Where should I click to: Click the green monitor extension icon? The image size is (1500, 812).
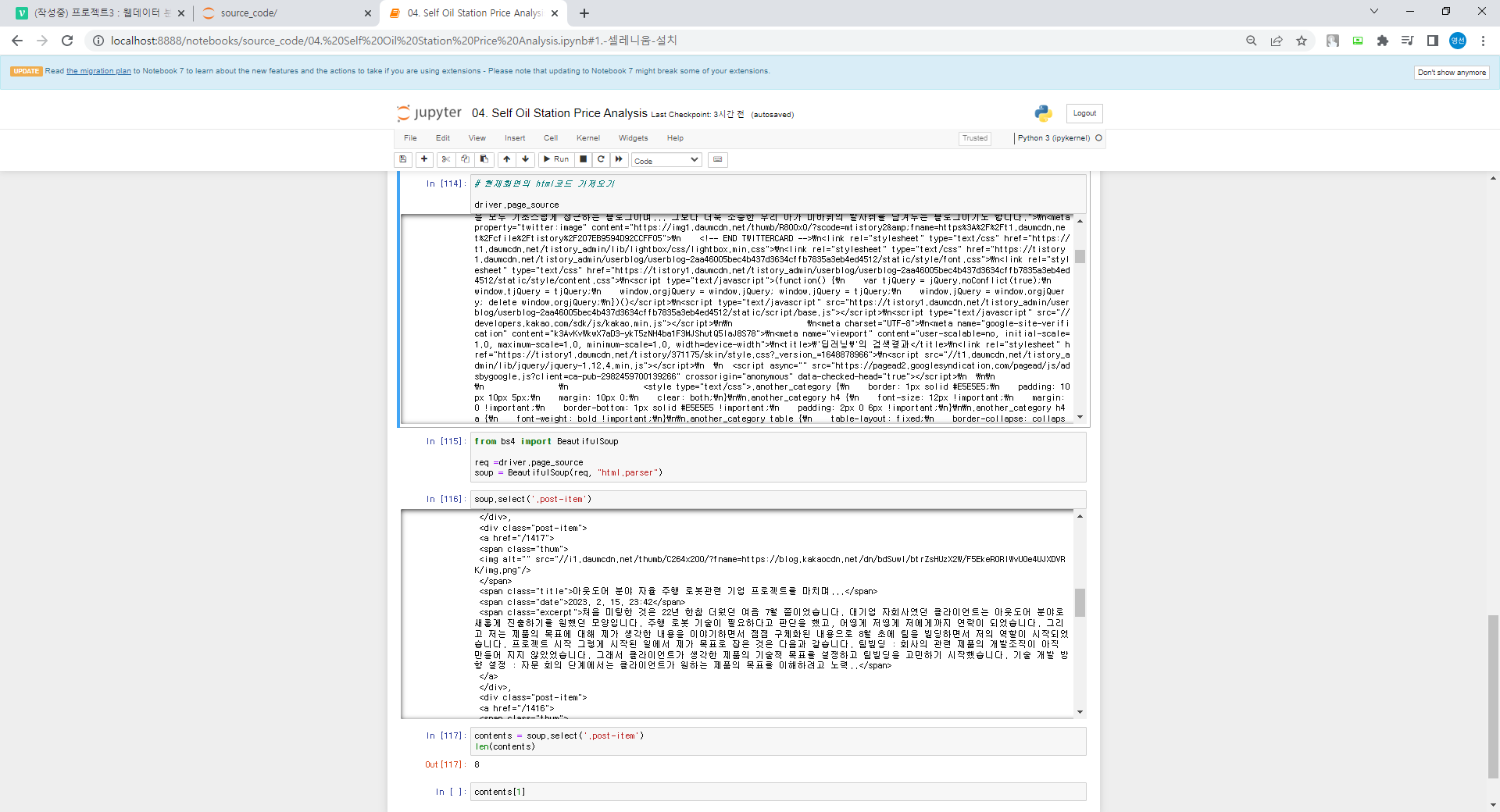coord(1358,41)
